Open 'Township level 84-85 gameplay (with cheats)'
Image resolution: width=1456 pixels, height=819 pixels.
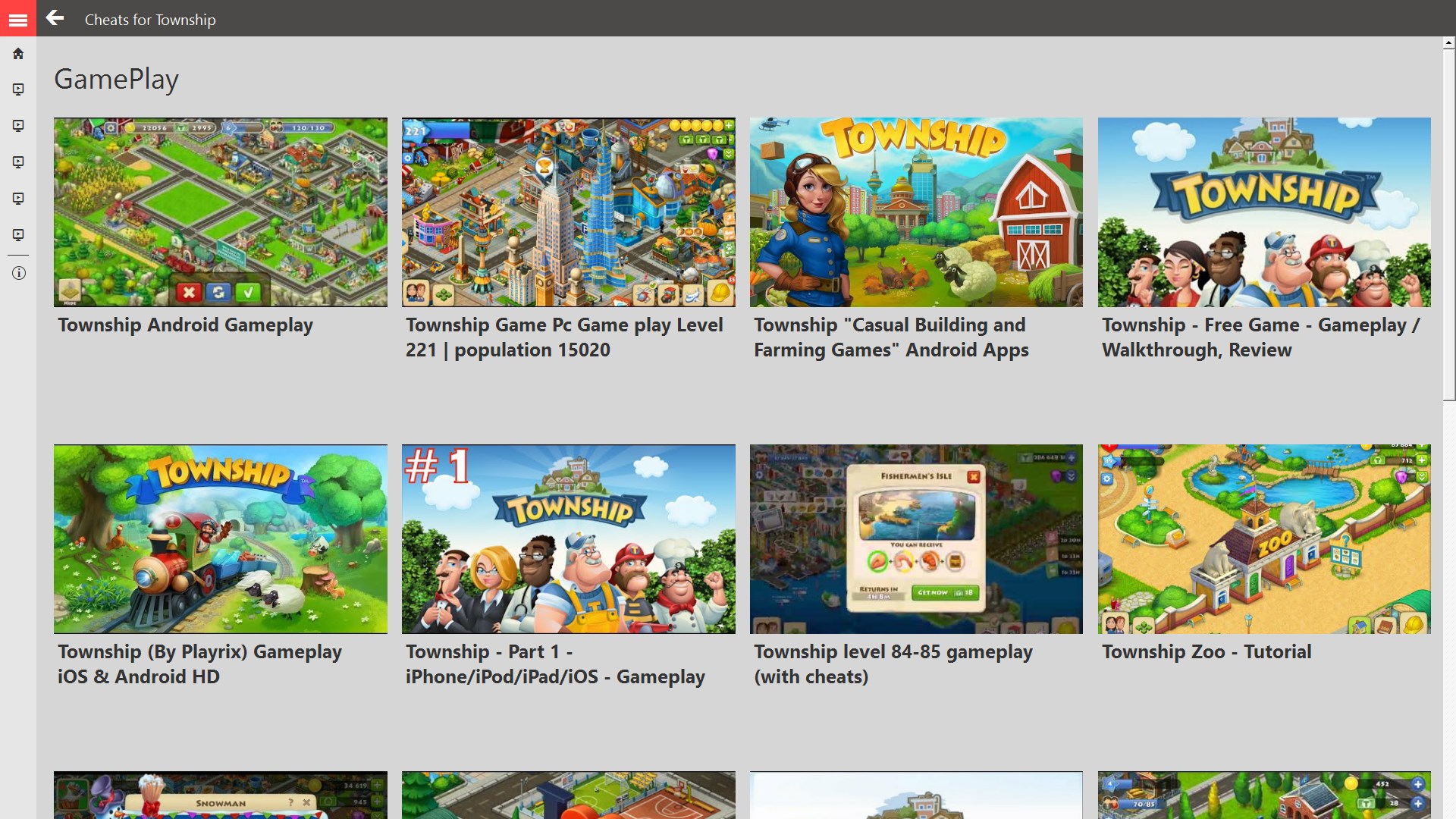pyautogui.click(x=893, y=664)
